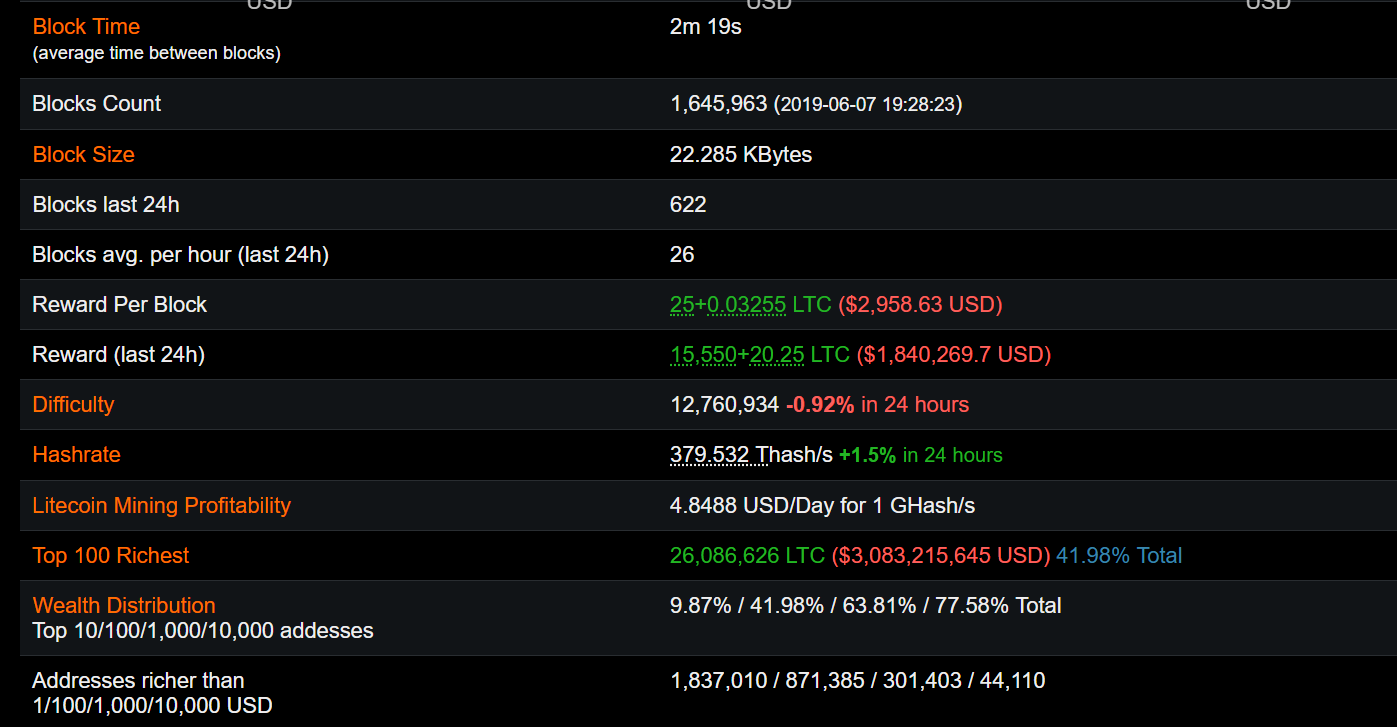Click the underlined "15,550" daily reward
Screen dimensions: 1397x727
pos(703,355)
